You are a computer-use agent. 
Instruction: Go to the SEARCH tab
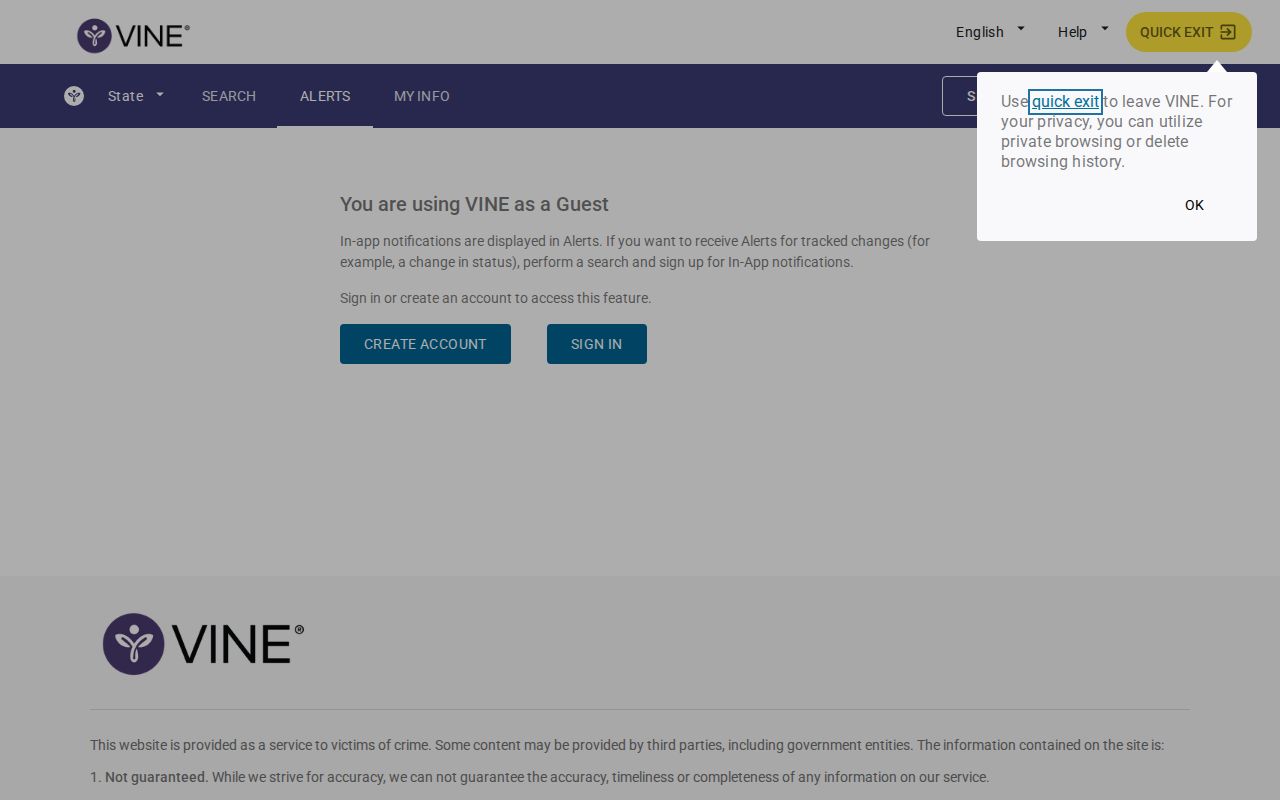tap(229, 96)
